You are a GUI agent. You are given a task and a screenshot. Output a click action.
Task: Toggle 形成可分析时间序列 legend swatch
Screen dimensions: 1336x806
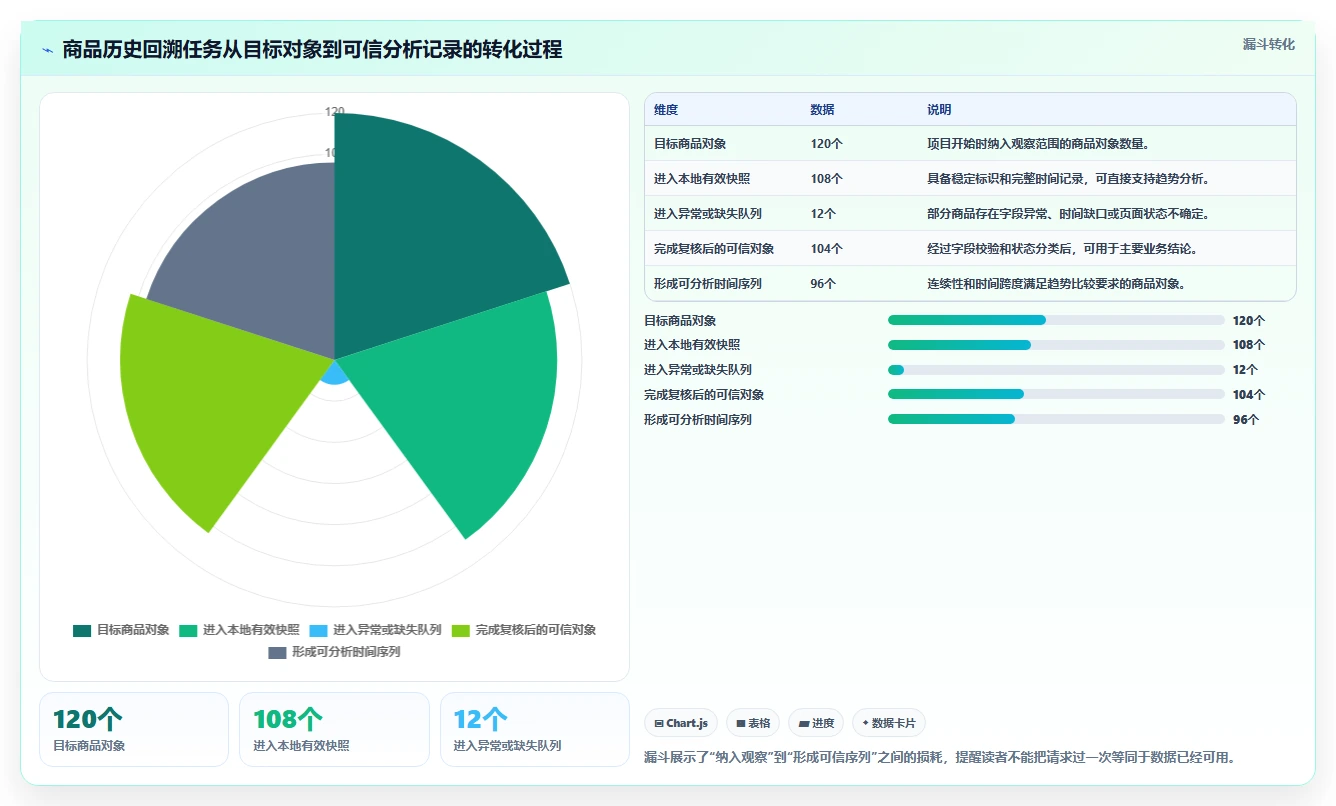[277, 653]
